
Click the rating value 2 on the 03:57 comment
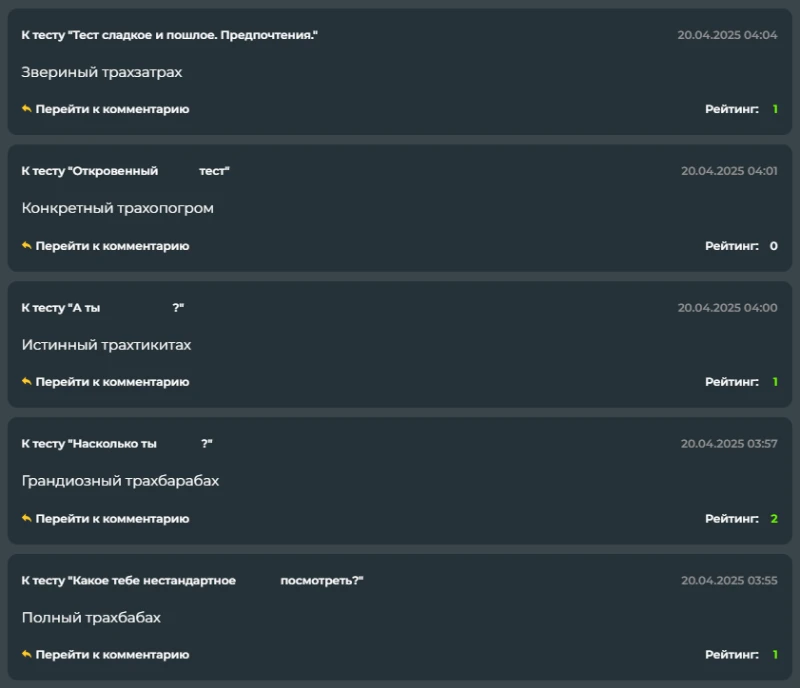click(x=774, y=519)
